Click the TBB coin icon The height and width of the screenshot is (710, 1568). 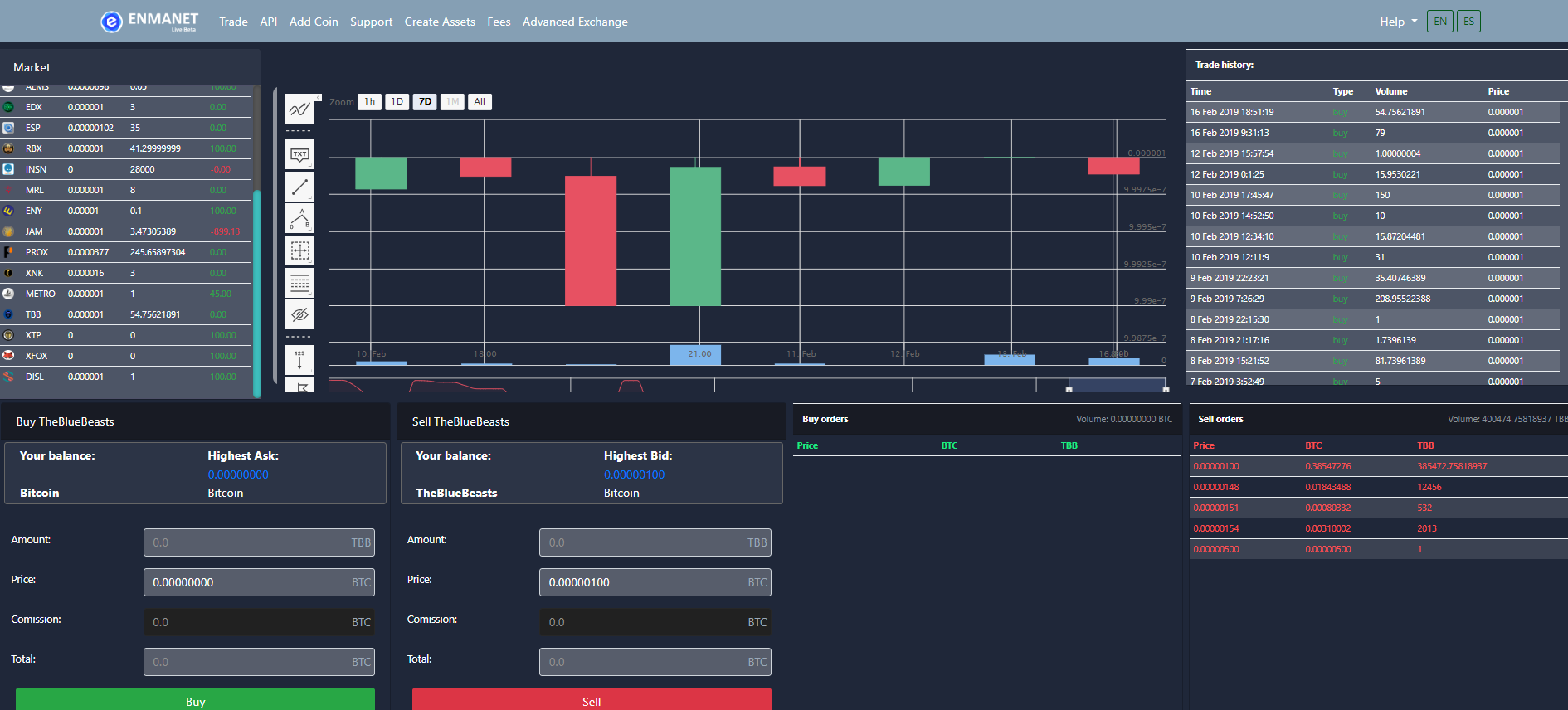pos(8,314)
